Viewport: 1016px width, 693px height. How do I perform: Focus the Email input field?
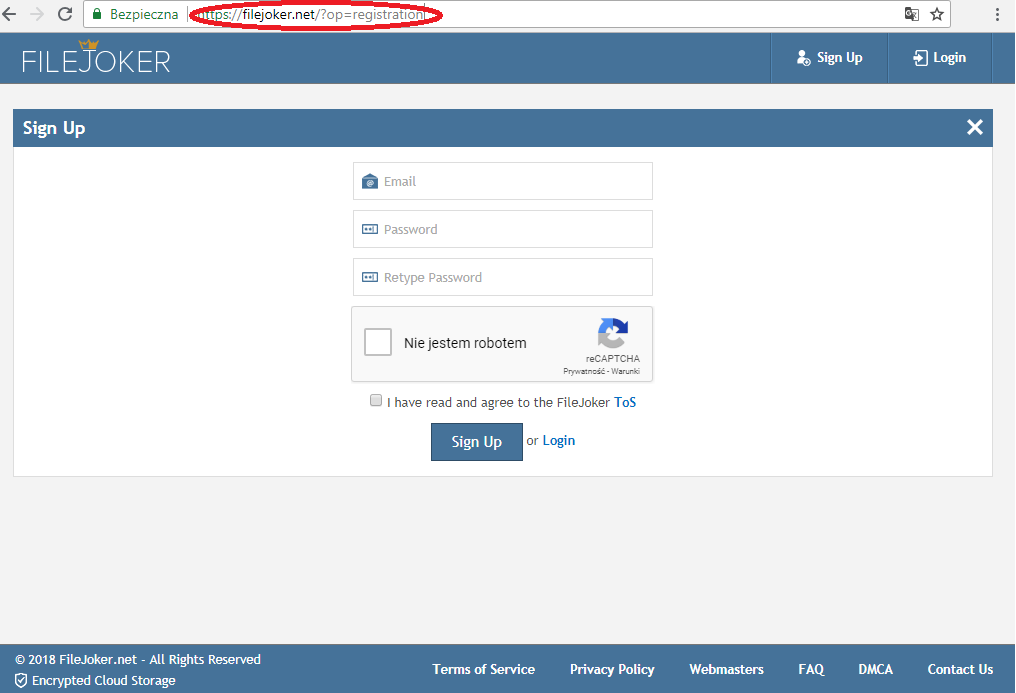click(503, 181)
